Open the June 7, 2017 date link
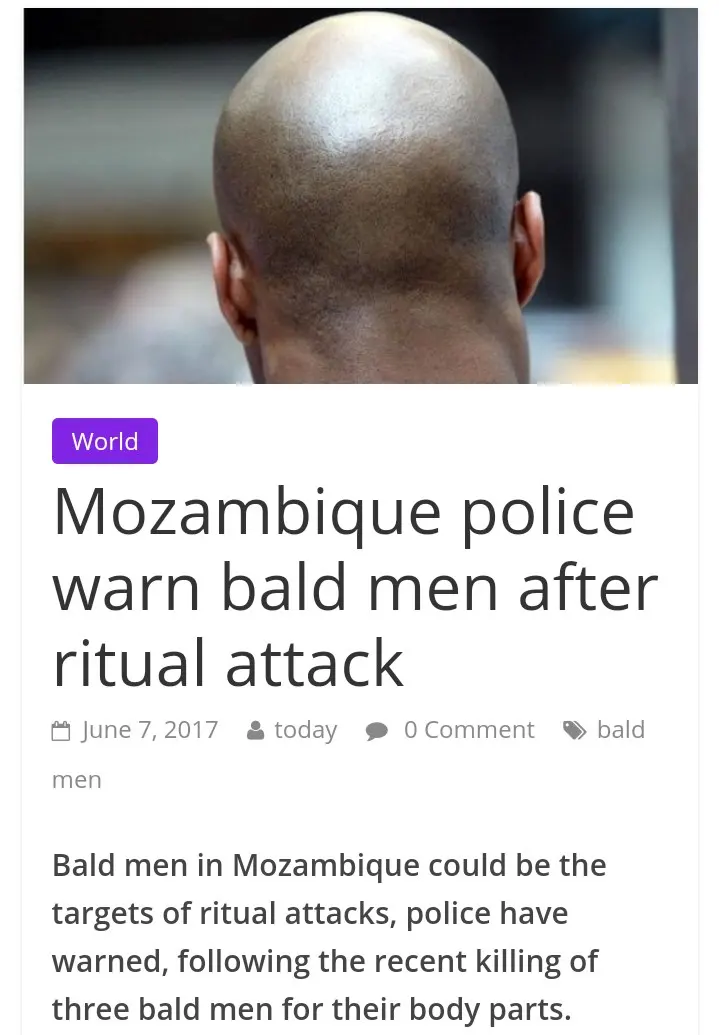 150,730
